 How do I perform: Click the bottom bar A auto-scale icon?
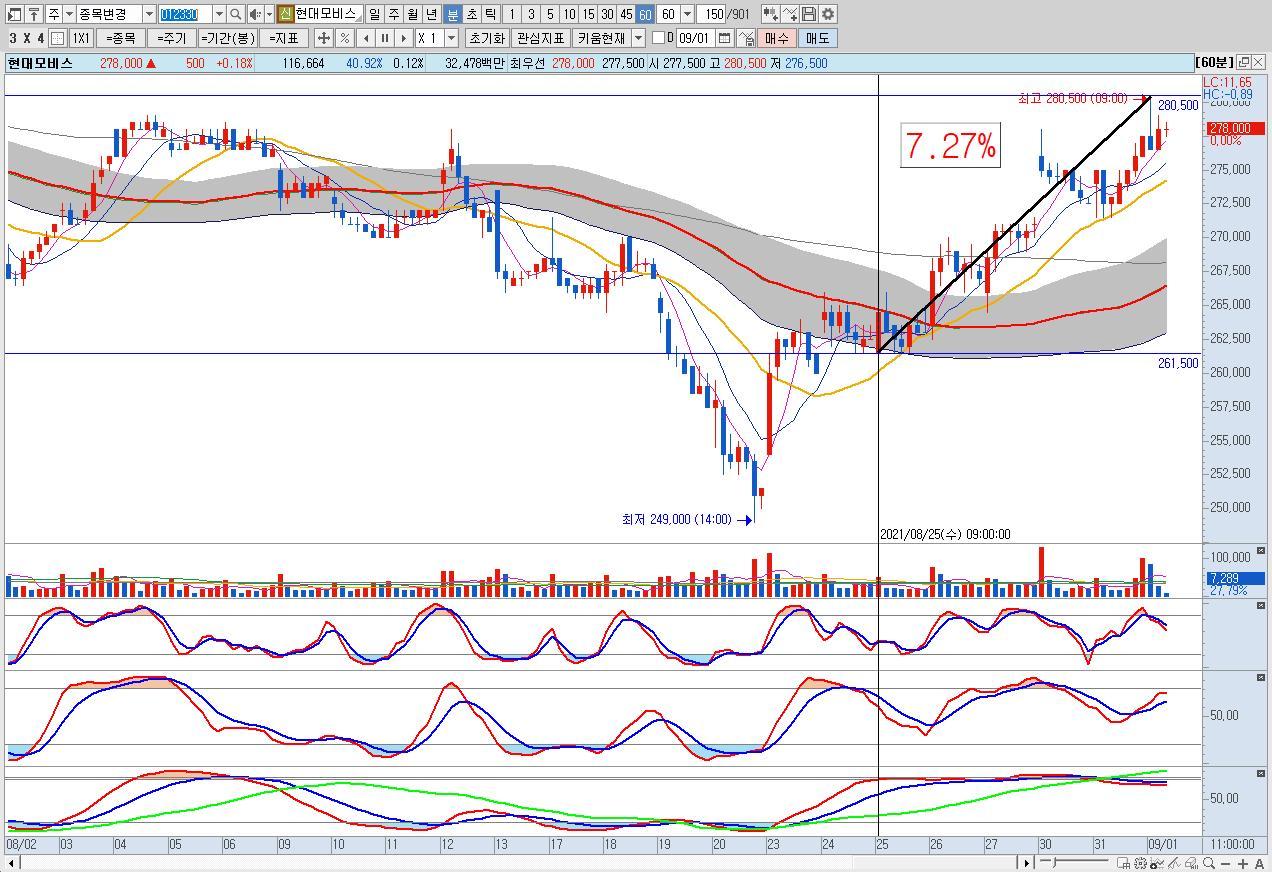click(x=1259, y=864)
